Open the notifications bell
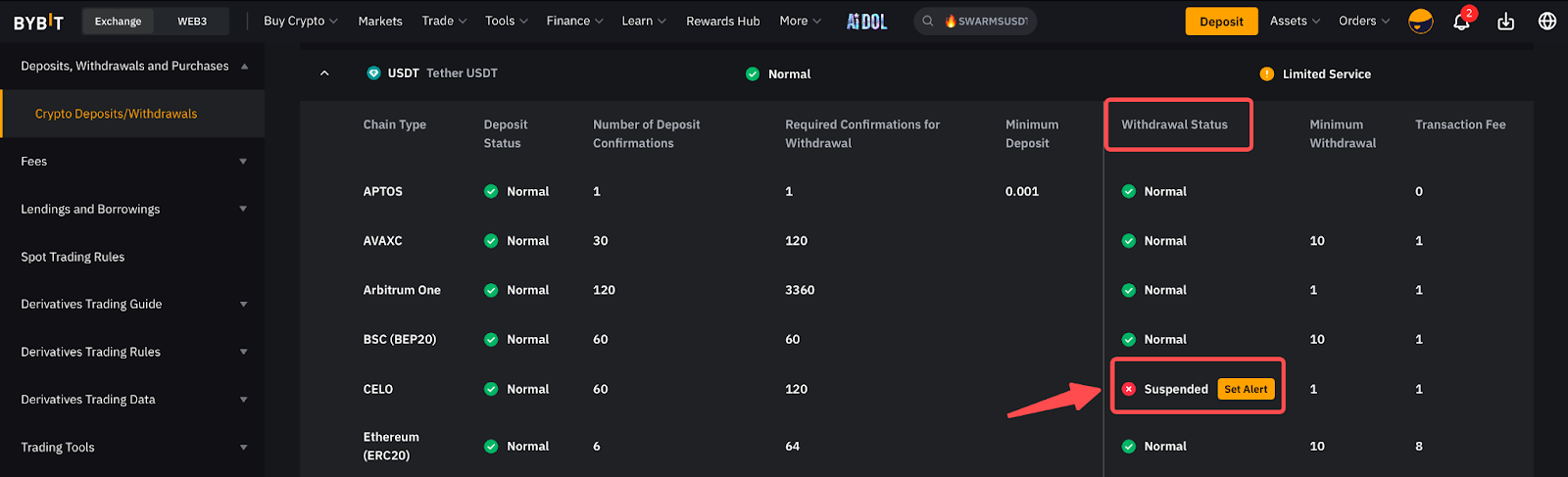The image size is (1568, 477). tap(1460, 22)
